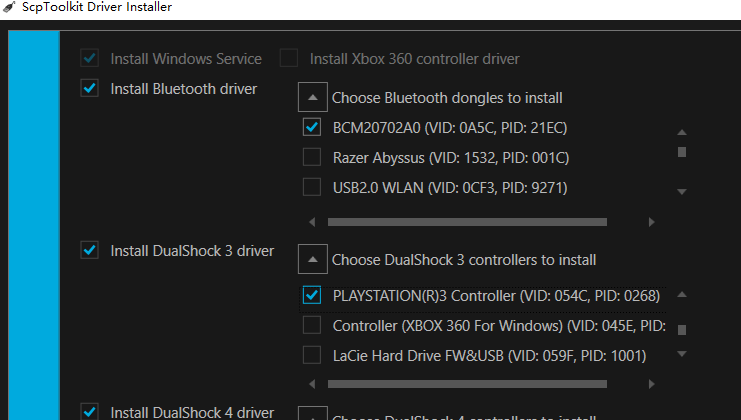Click DualShock 3 list vertical scrollbar thumb
The width and height of the screenshot is (741, 420).
[681, 330]
